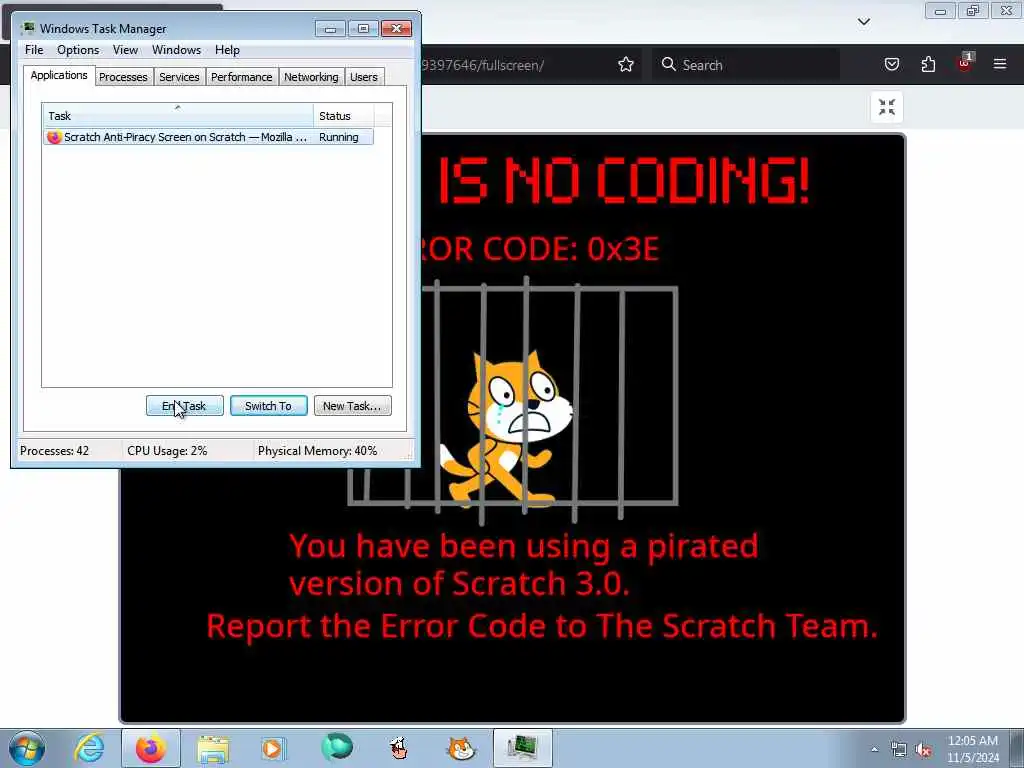Open the Windows menu in Task Manager
This screenshot has height=768, width=1024.
(x=176, y=50)
